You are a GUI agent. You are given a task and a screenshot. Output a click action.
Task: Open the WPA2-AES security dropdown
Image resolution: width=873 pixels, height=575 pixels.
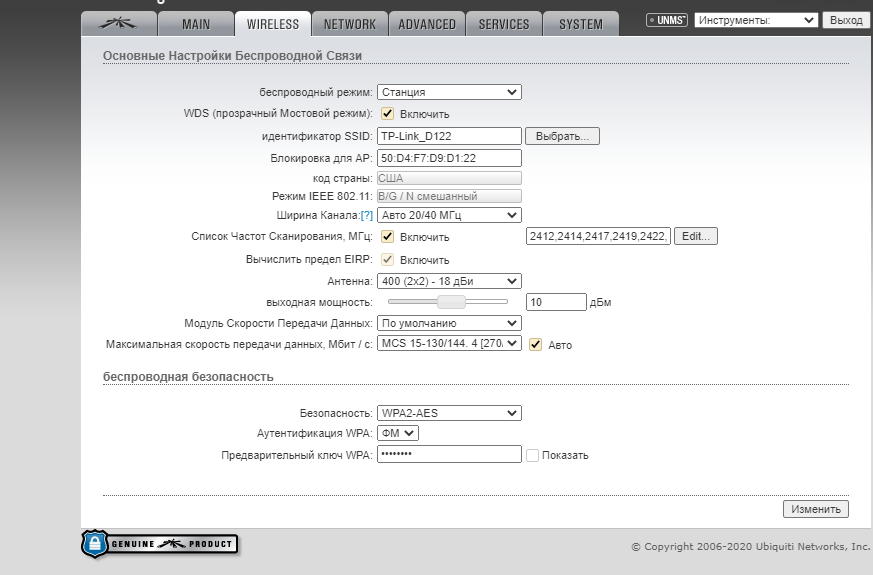(x=449, y=413)
